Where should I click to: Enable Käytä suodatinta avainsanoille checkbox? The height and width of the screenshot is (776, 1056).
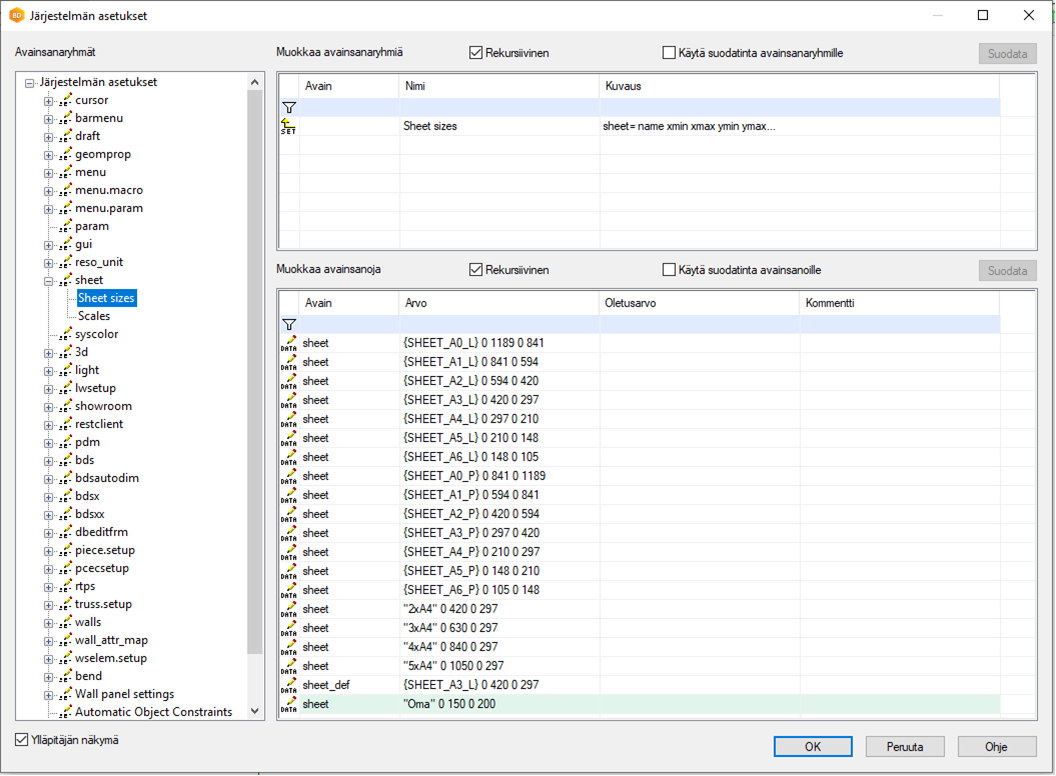click(669, 270)
